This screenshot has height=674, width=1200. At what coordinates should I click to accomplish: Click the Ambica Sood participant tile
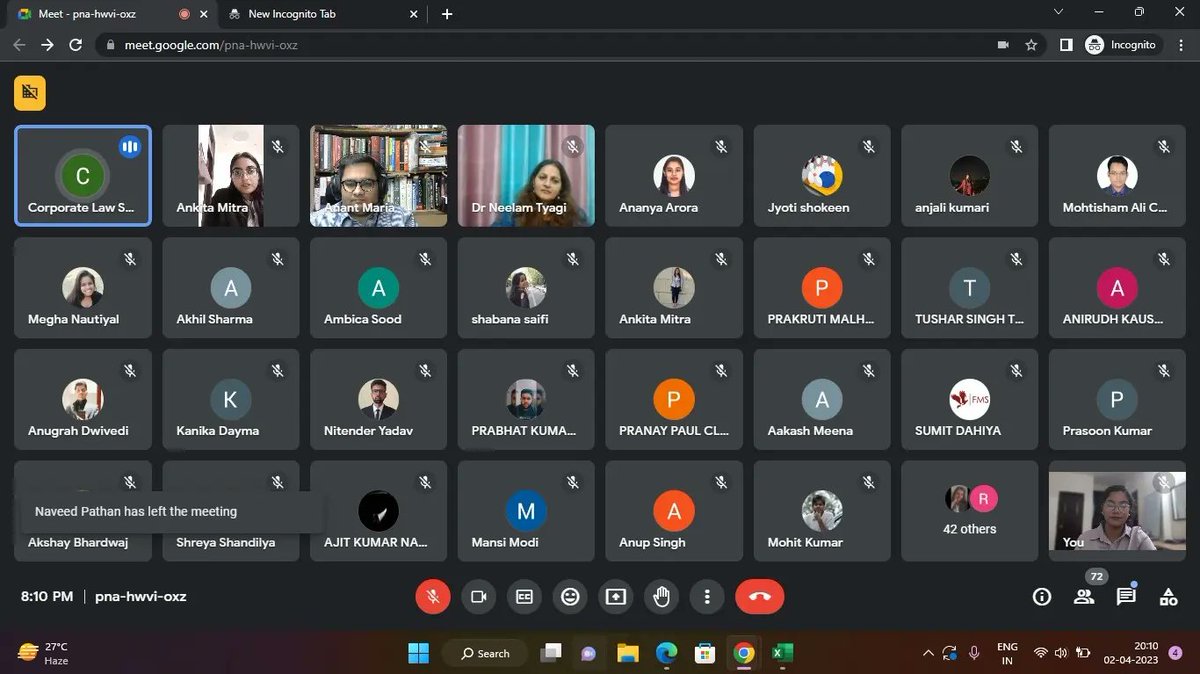coord(378,288)
